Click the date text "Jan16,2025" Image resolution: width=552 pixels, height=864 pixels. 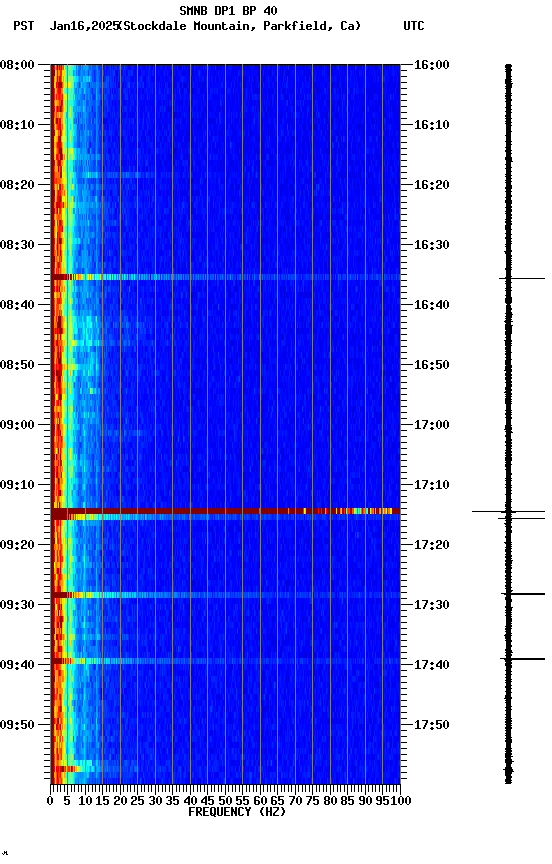(x=84, y=26)
